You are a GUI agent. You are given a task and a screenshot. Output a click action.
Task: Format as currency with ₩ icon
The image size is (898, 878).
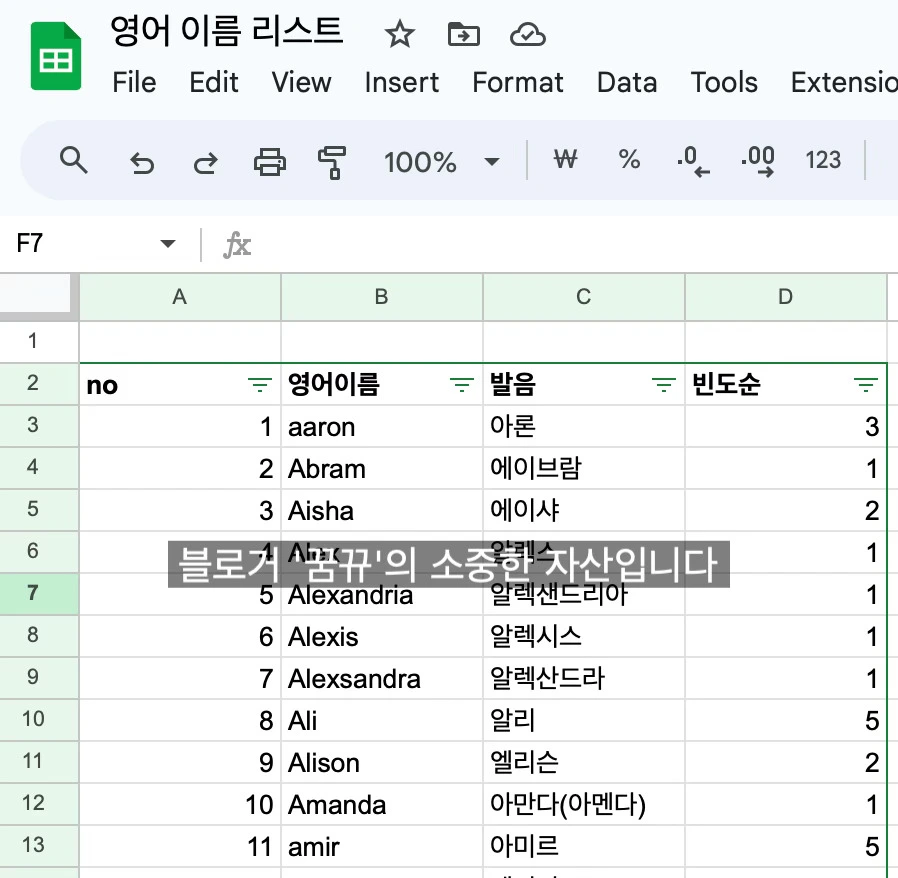pos(565,159)
